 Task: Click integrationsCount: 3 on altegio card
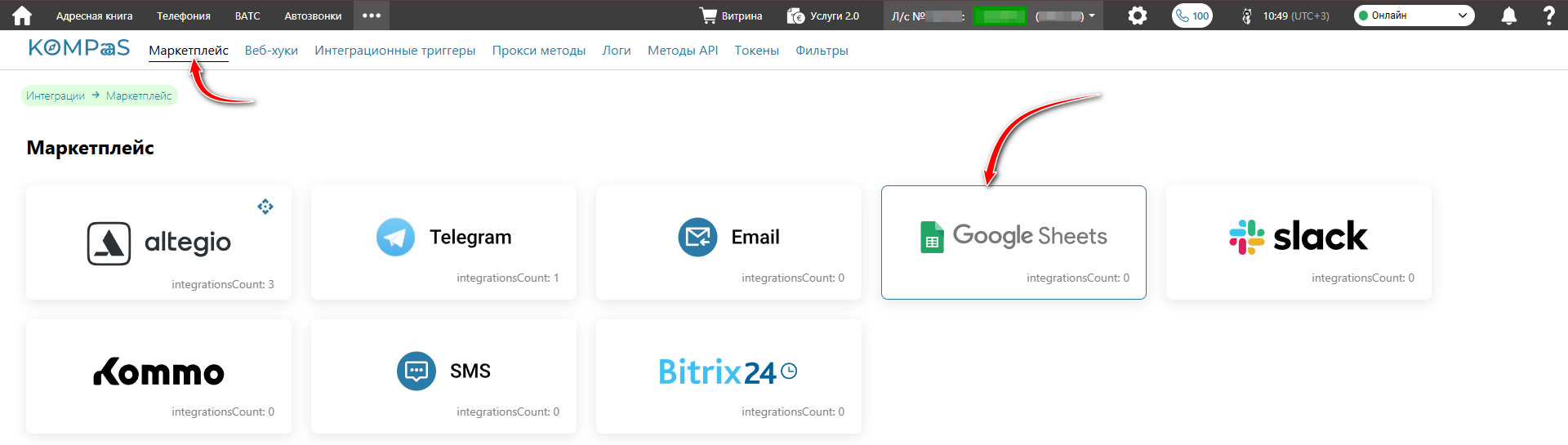pos(223,284)
